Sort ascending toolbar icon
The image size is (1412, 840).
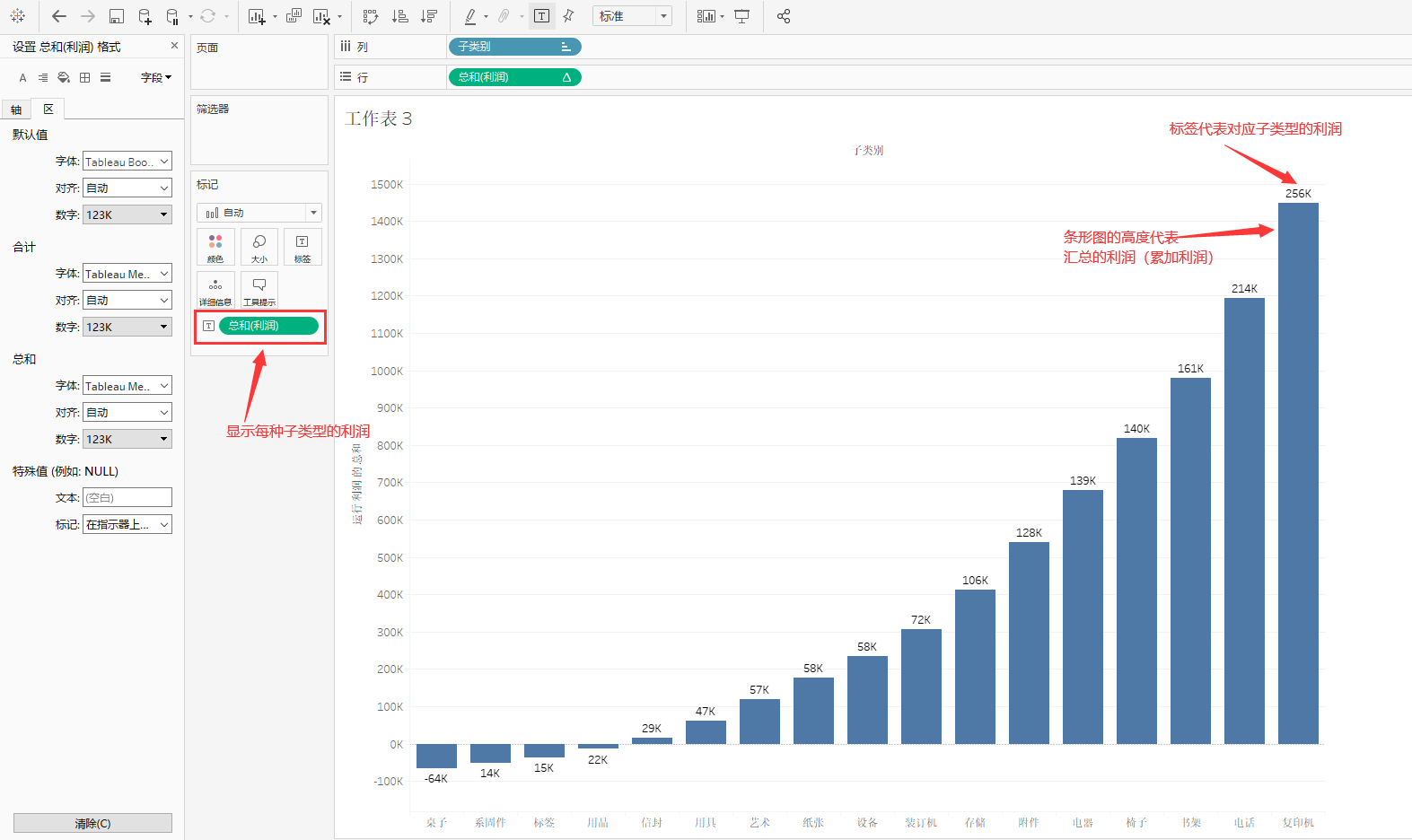click(x=400, y=16)
